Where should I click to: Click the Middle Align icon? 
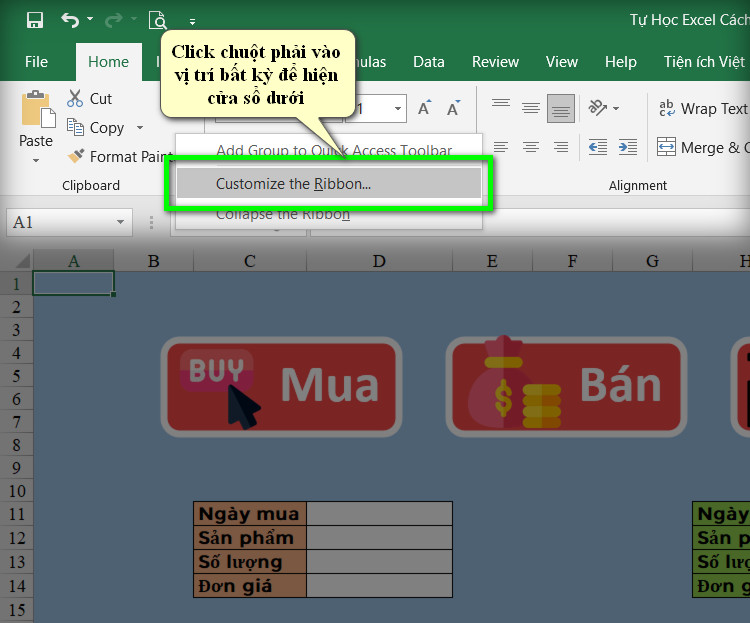click(531, 108)
